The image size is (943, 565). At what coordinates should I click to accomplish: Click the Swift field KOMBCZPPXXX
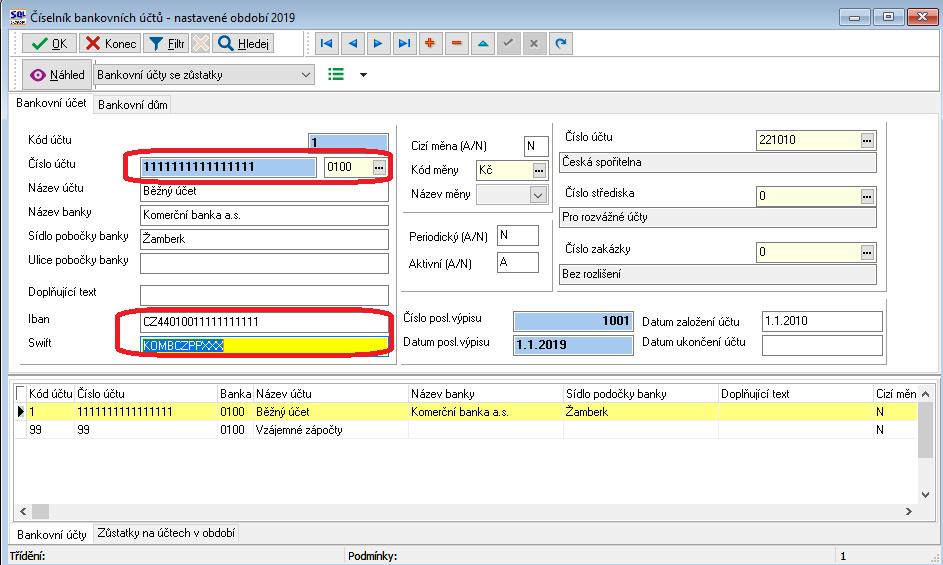[x=264, y=345]
